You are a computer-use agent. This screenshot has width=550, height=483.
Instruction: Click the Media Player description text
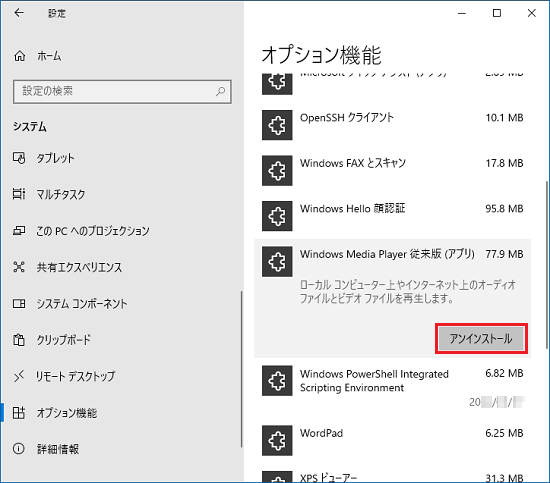(x=408, y=291)
